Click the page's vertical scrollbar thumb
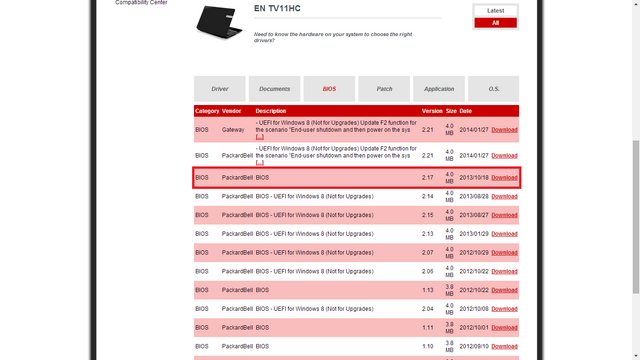The image size is (640, 360). [x=636, y=216]
